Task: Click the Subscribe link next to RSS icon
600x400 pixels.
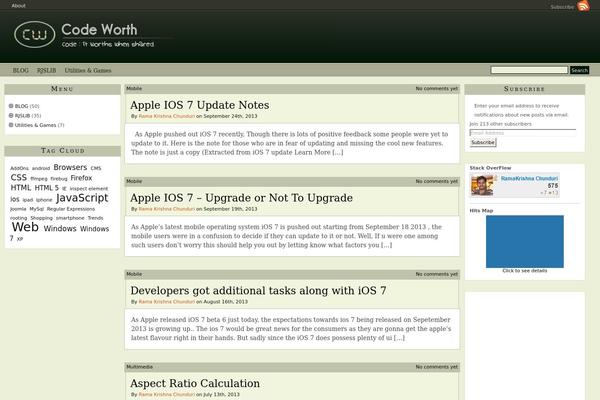Action: [x=562, y=7]
